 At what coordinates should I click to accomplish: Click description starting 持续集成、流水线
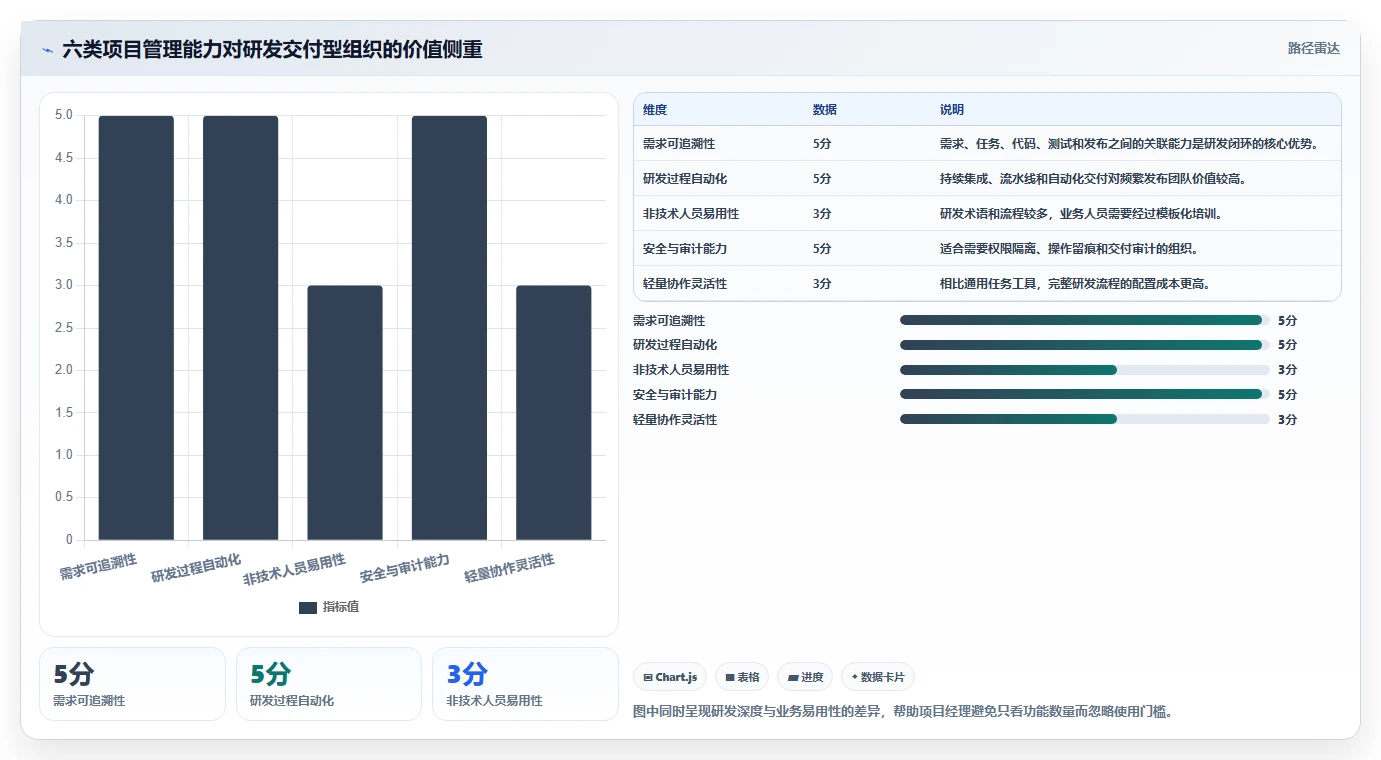click(x=1093, y=179)
